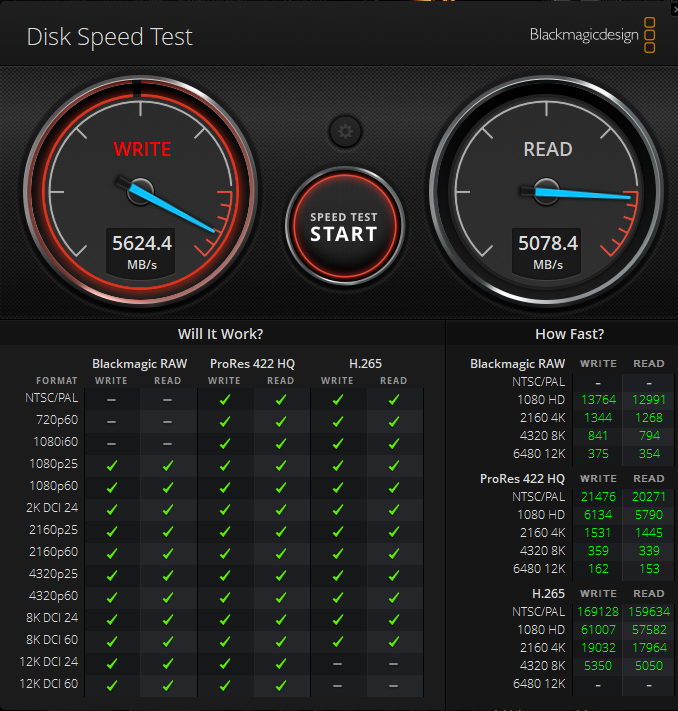Click the WRITE gauge dial
The width and height of the screenshot is (678, 711).
point(141,192)
